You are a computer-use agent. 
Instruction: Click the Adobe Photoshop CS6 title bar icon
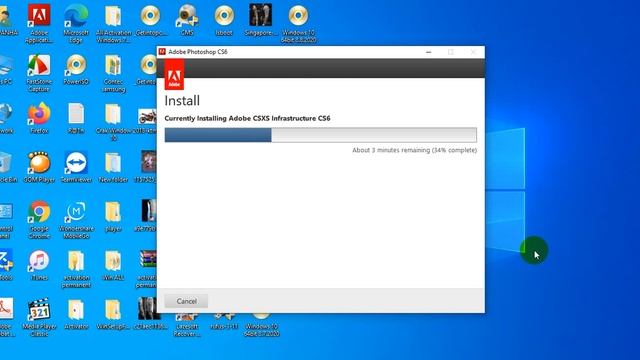coord(162,52)
